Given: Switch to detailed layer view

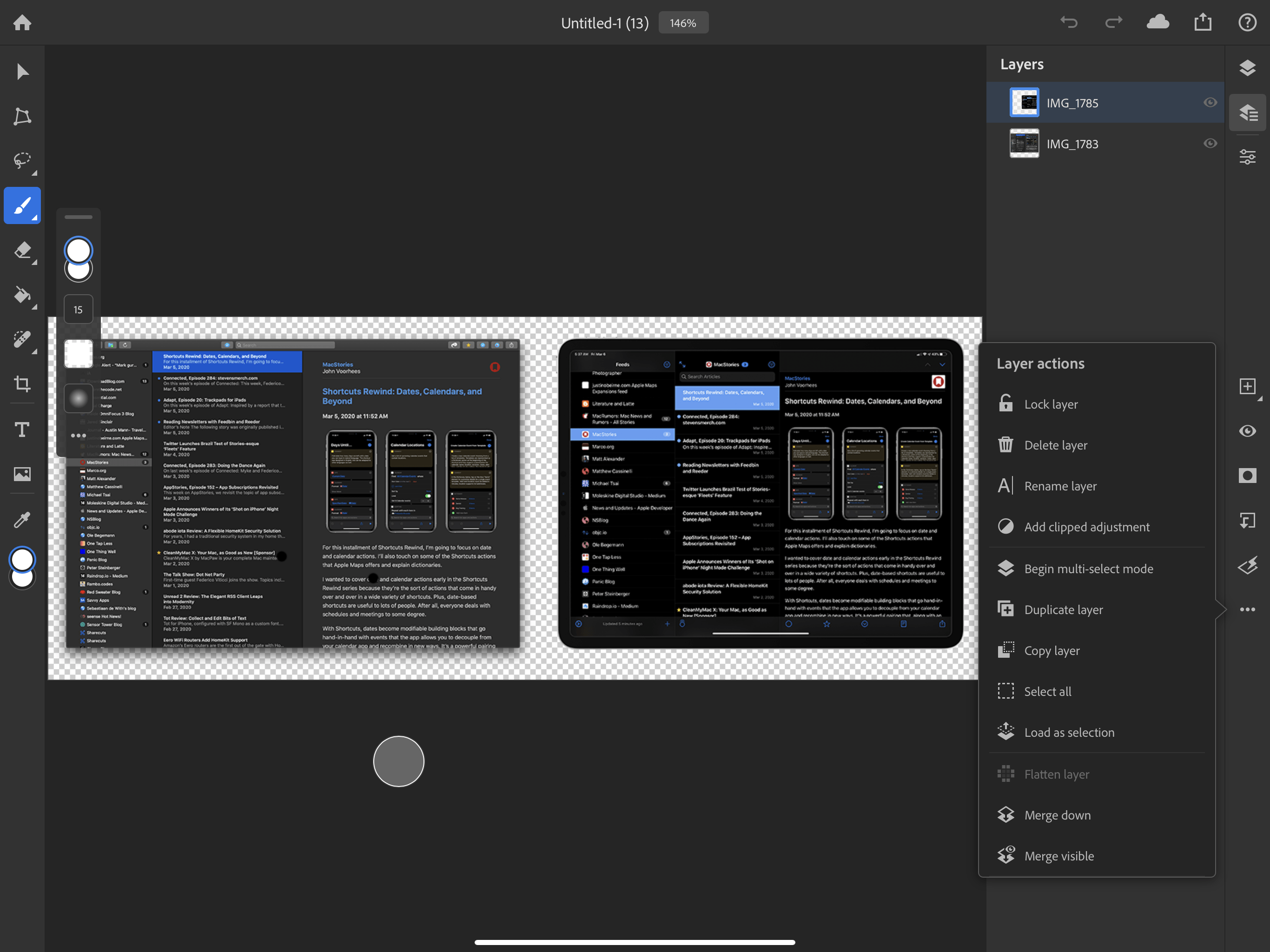Looking at the screenshot, I should (x=1248, y=112).
